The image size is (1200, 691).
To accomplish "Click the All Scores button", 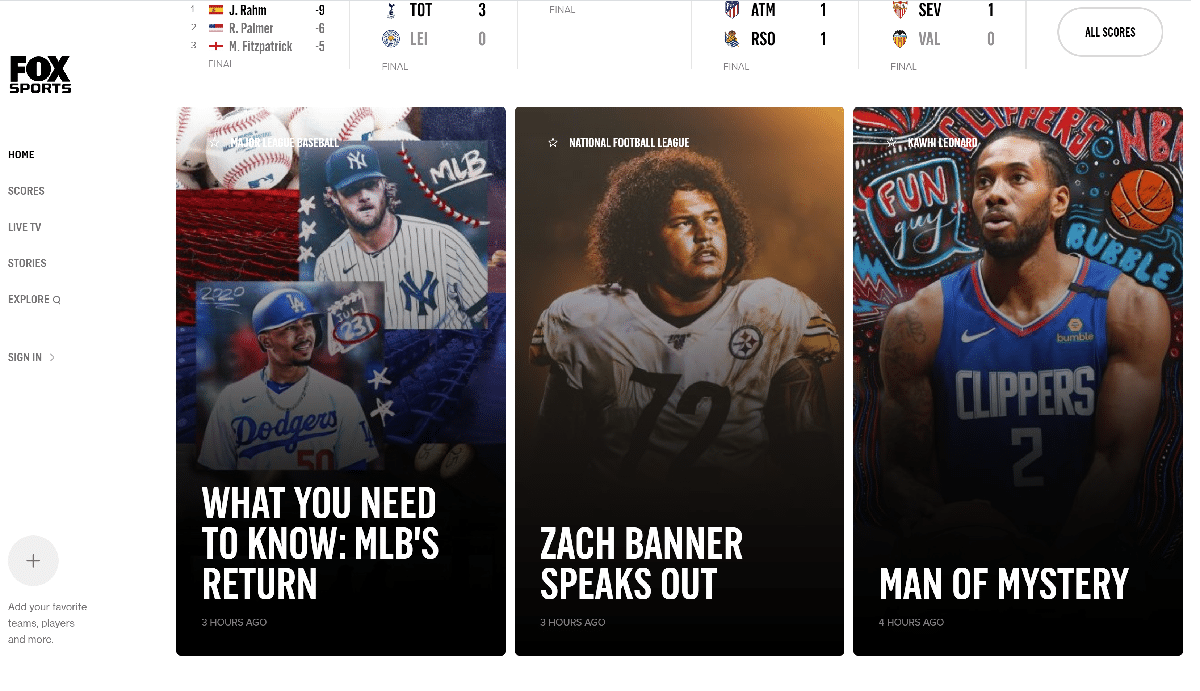I will 1110,32.
